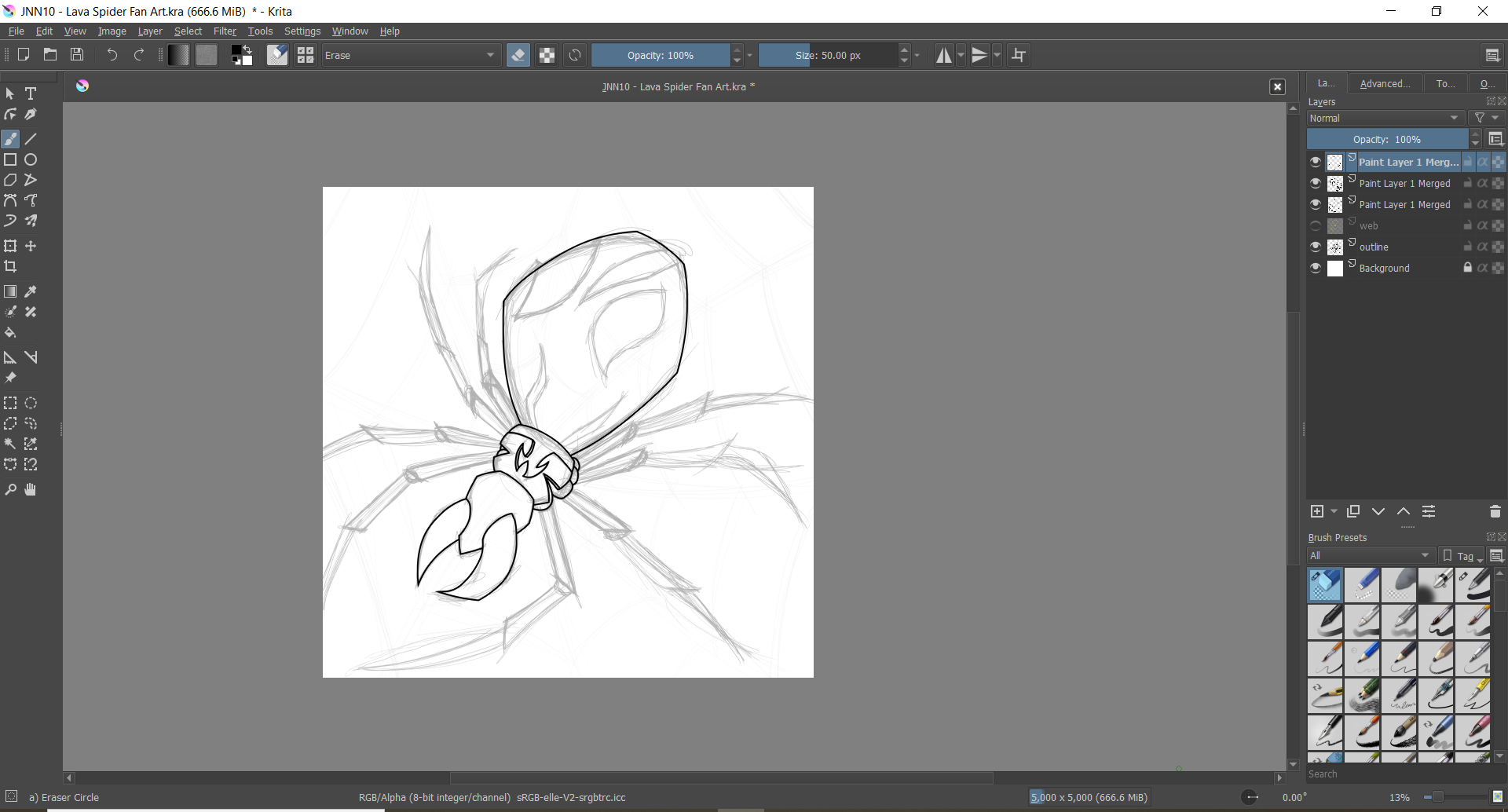Reload the original brush preset

tap(576, 55)
